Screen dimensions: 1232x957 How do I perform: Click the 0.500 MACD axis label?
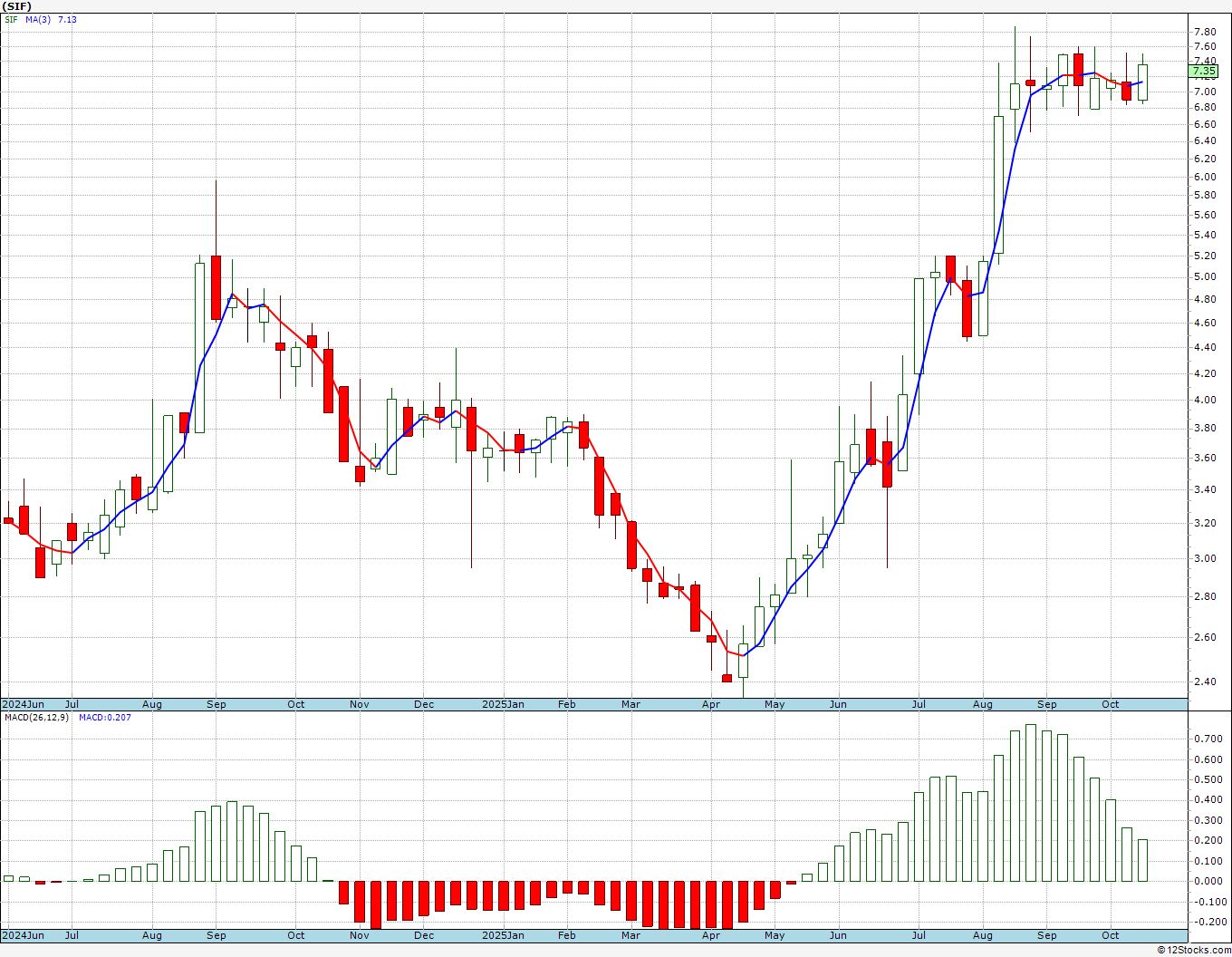1207,779
